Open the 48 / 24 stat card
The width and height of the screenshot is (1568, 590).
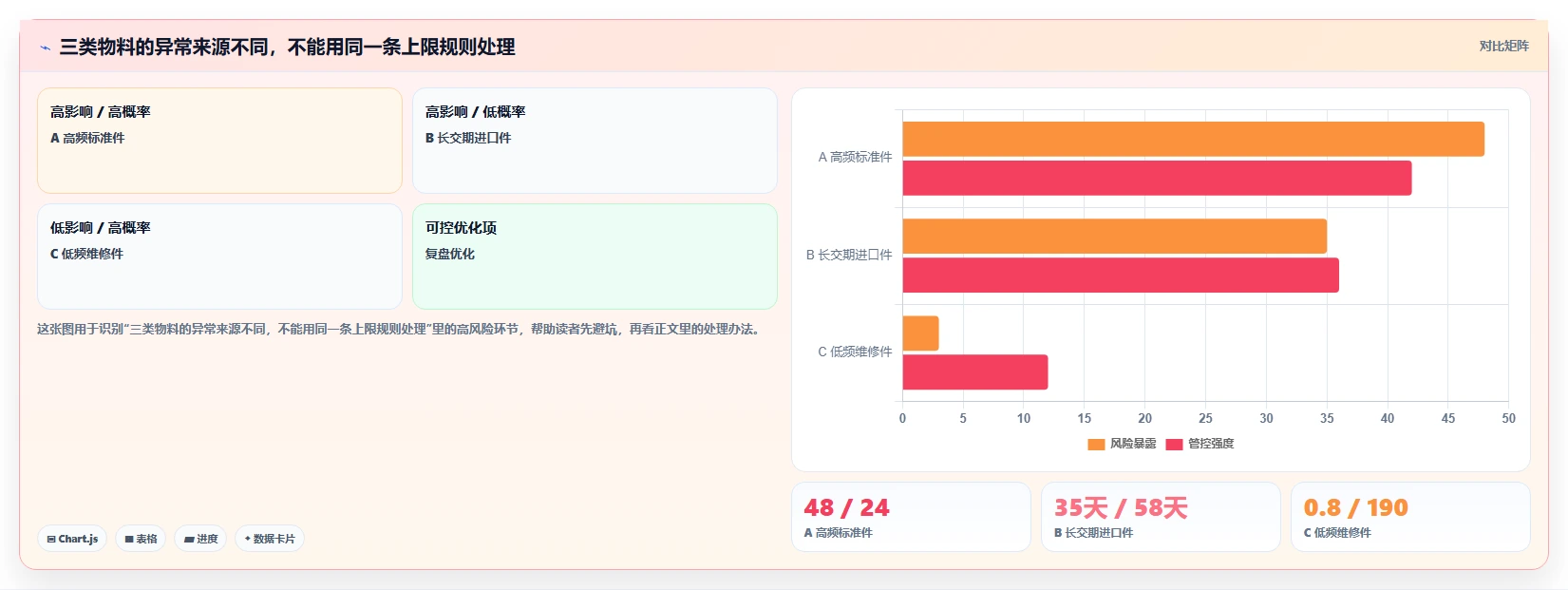pos(911,517)
